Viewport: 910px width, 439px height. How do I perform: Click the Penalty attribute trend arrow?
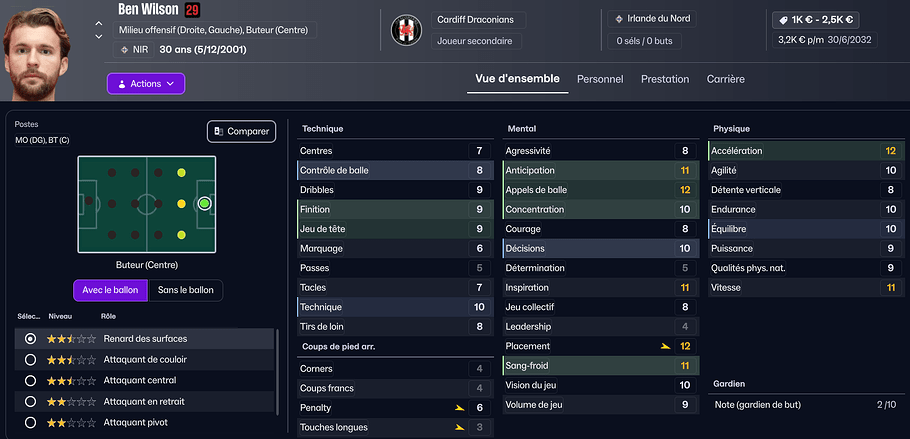tap(459, 408)
